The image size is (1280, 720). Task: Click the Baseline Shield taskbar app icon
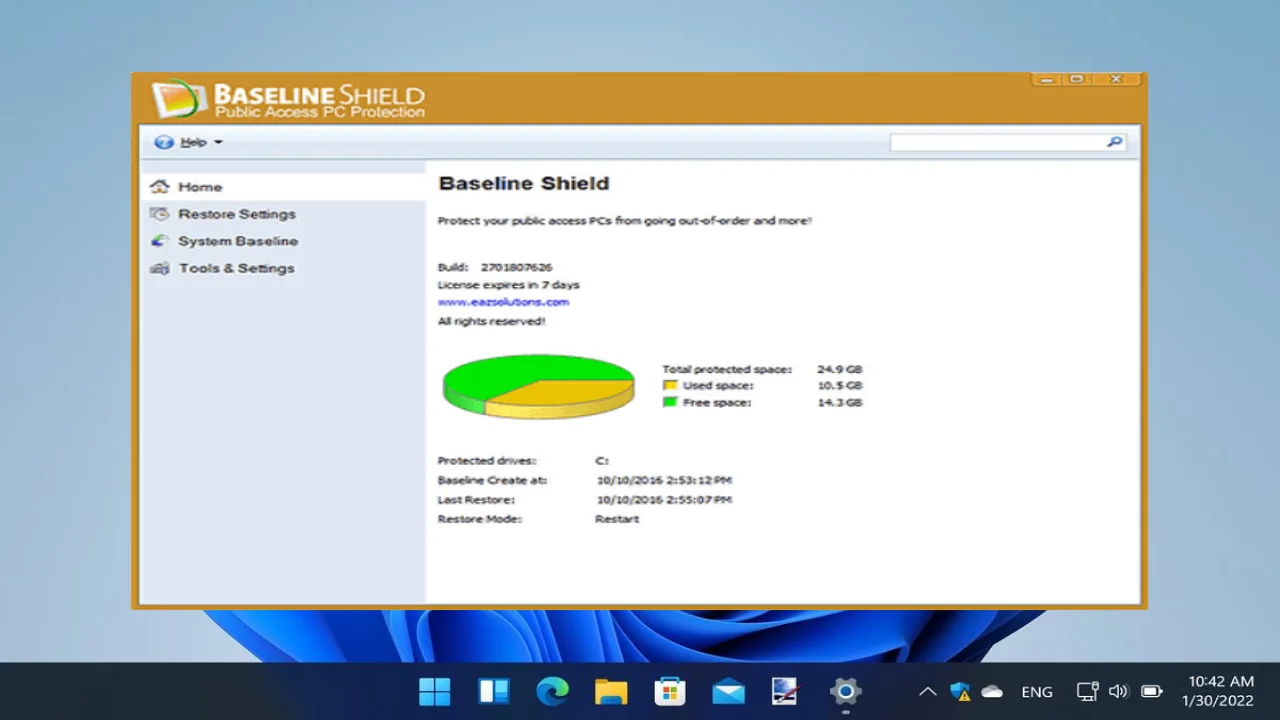click(x=786, y=691)
